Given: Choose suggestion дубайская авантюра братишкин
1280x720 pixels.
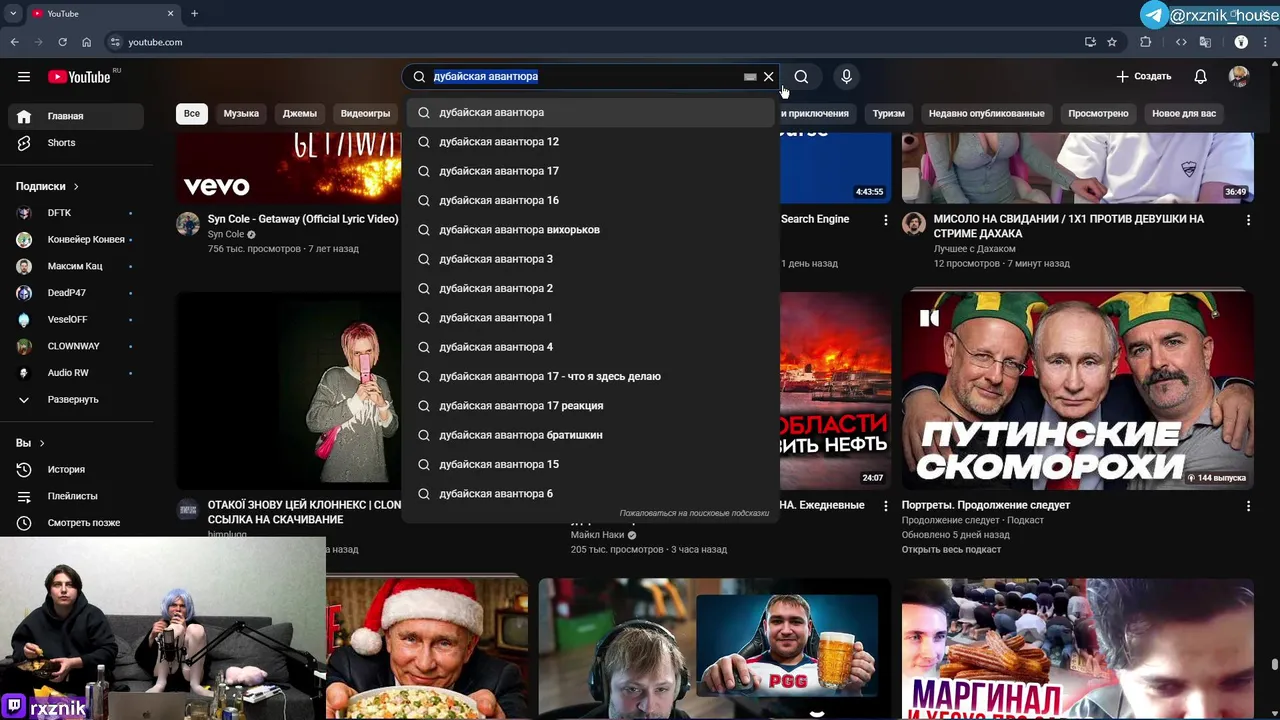Looking at the screenshot, I should click(x=591, y=435).
